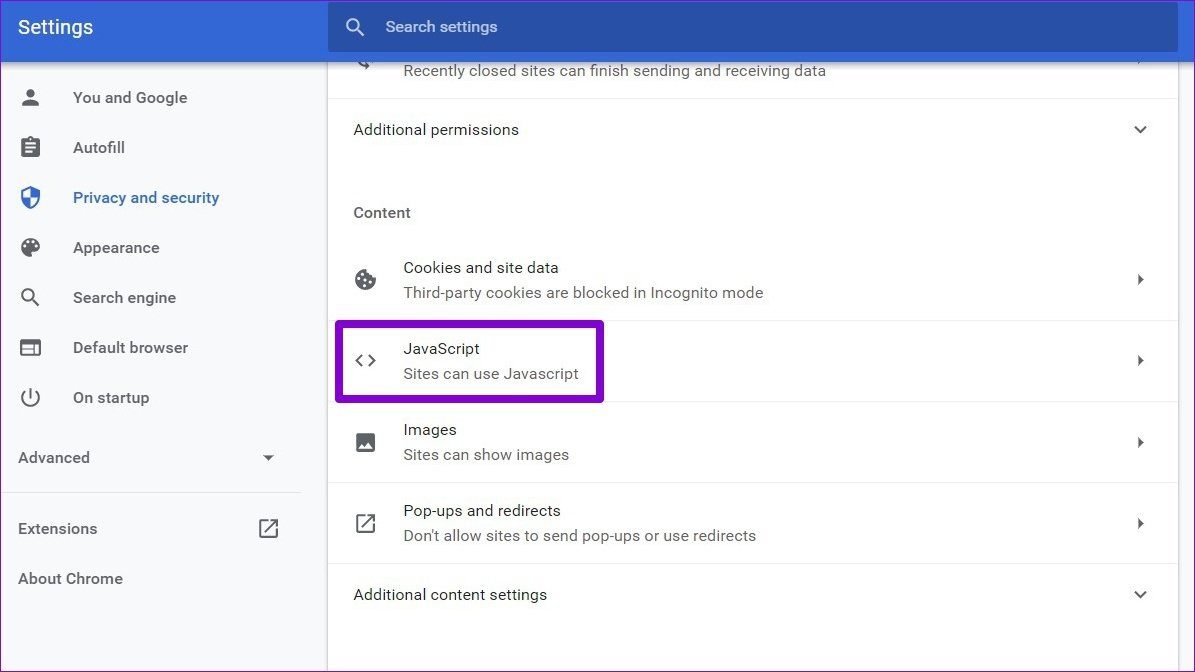Click Cookies and site data title
The height and width of the screenshot is (672, 1195).
pos(481,267)
